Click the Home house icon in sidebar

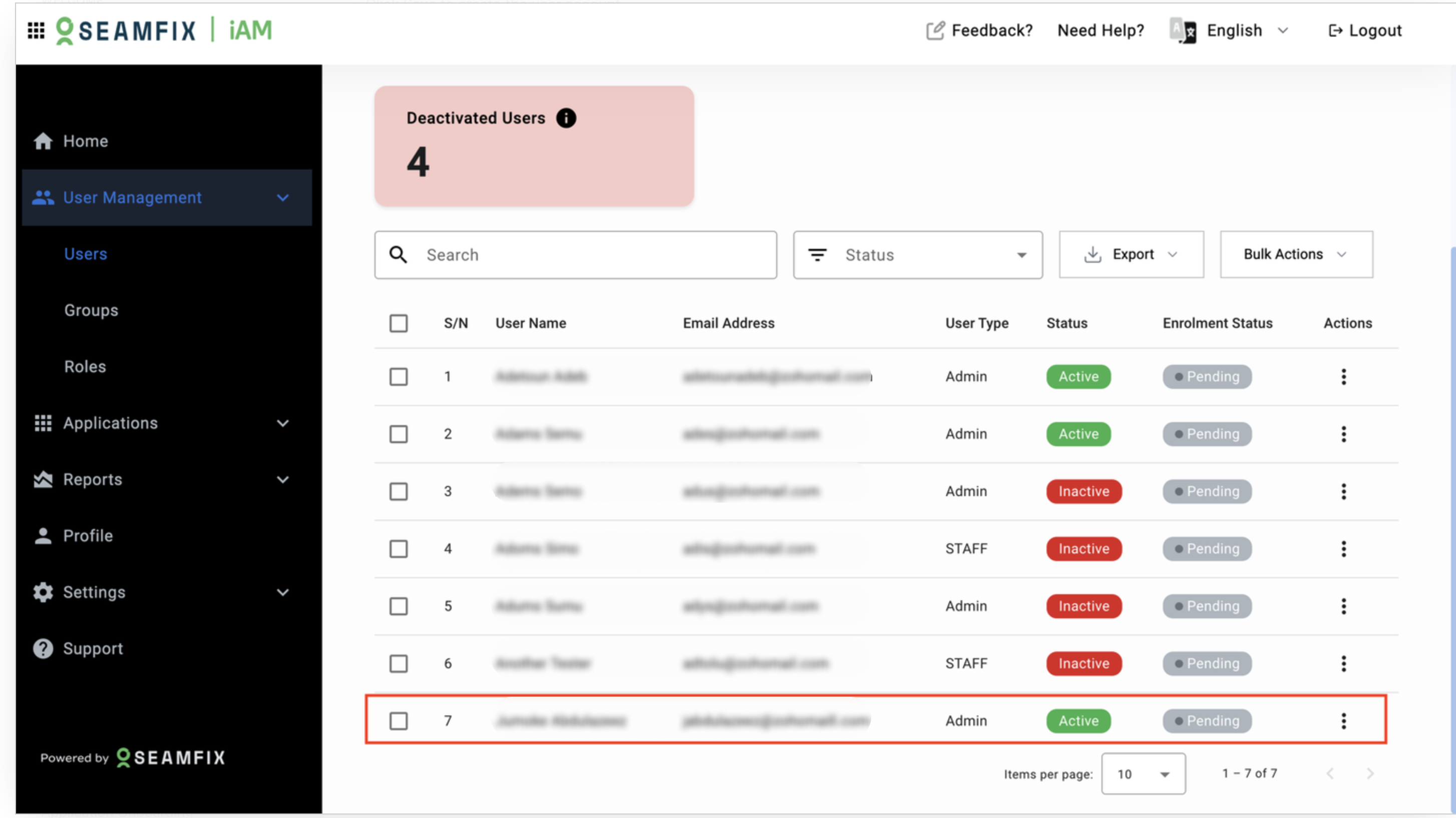pyautogui.click(x=43, y=141)
